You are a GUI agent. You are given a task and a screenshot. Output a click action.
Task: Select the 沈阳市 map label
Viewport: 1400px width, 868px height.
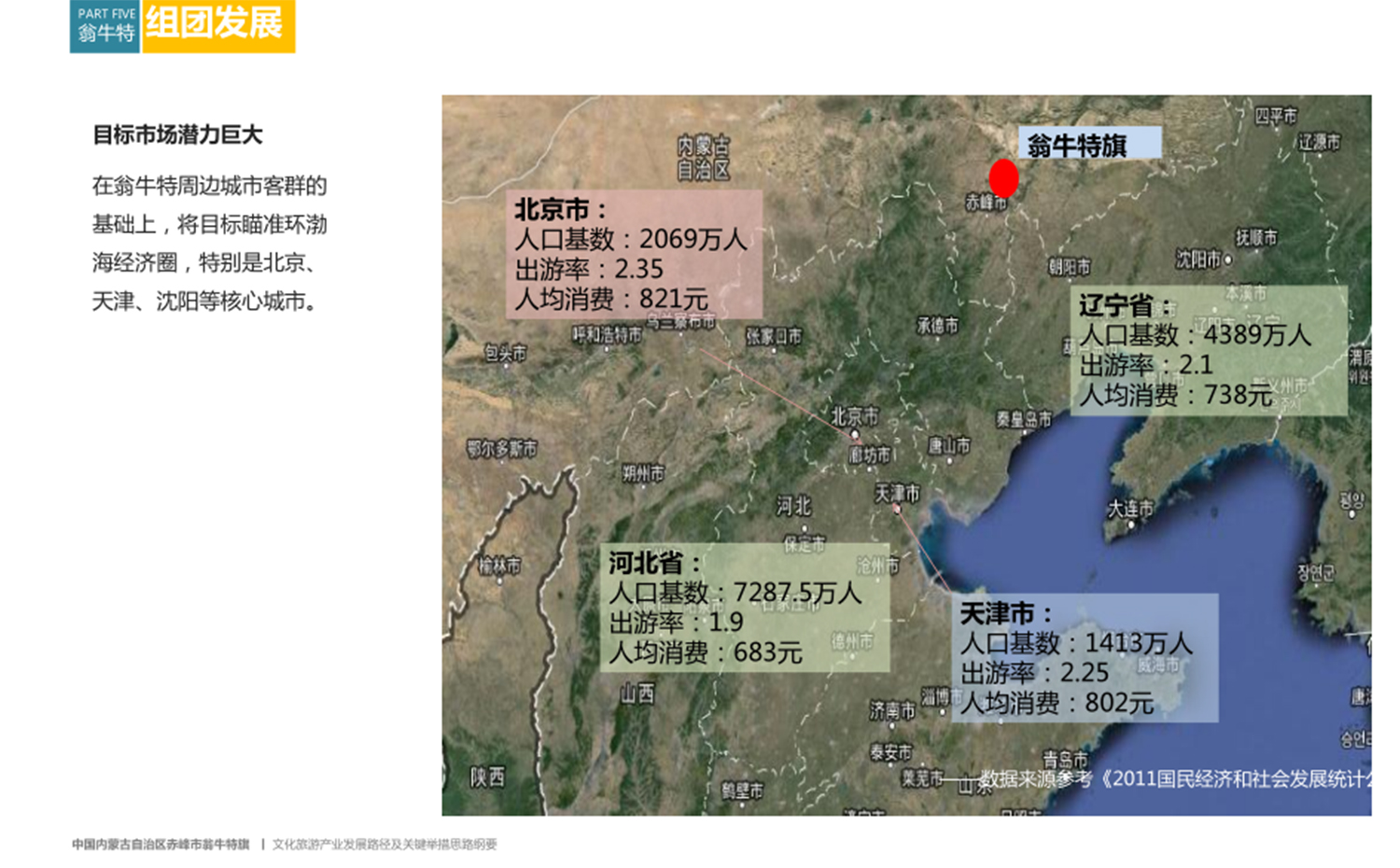[1197, 259]
